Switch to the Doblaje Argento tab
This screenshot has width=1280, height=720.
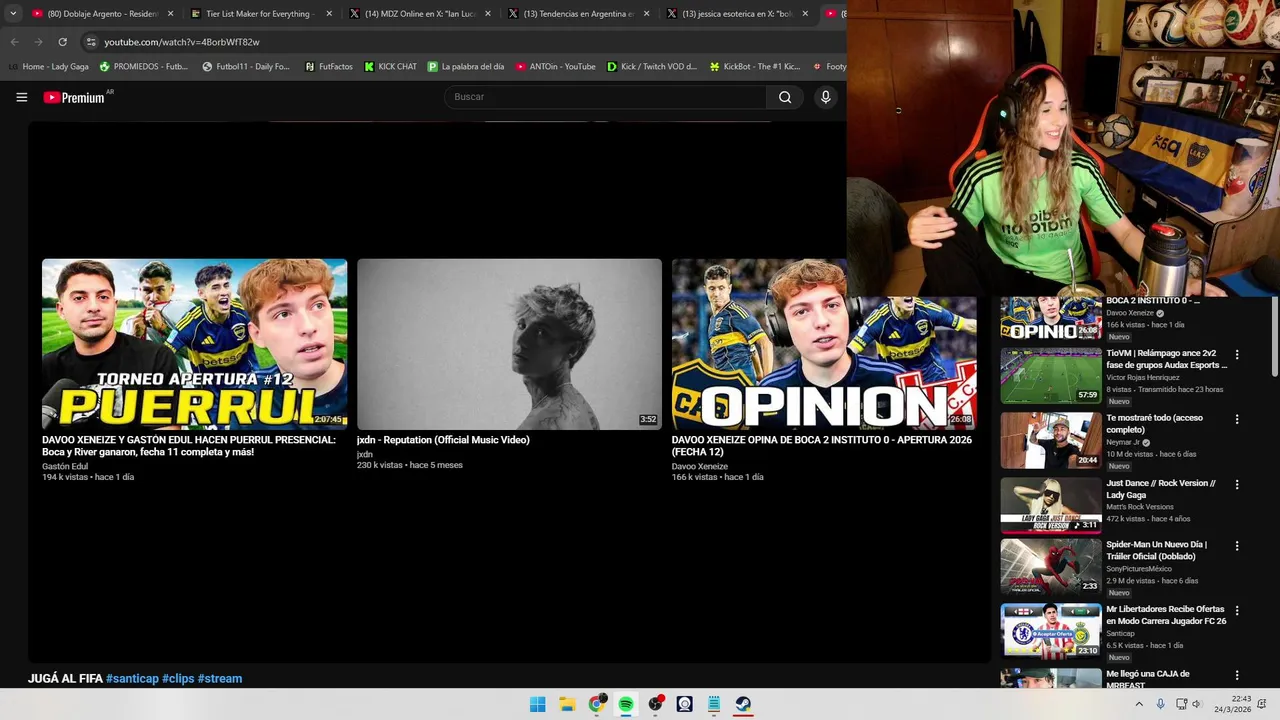(x=100, y=14)
